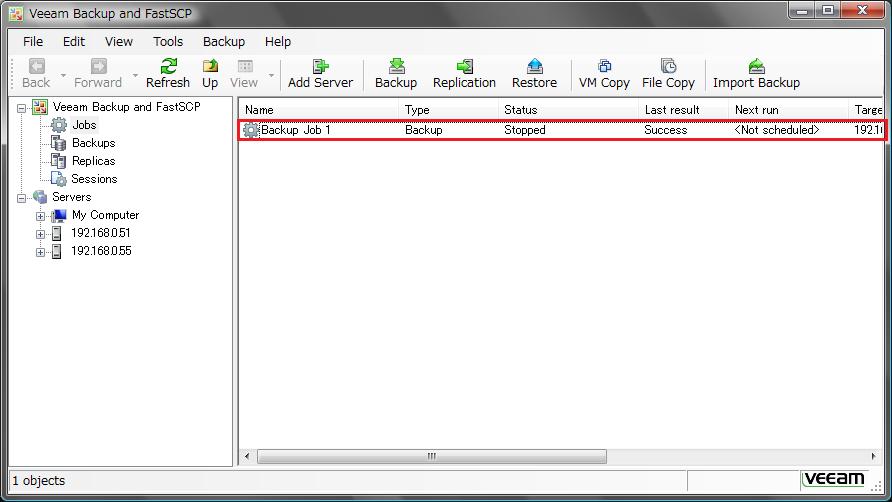Sort by the Last result column header
Screen dimensions: 892x502
pyautogui.click(x=683, y=110)
